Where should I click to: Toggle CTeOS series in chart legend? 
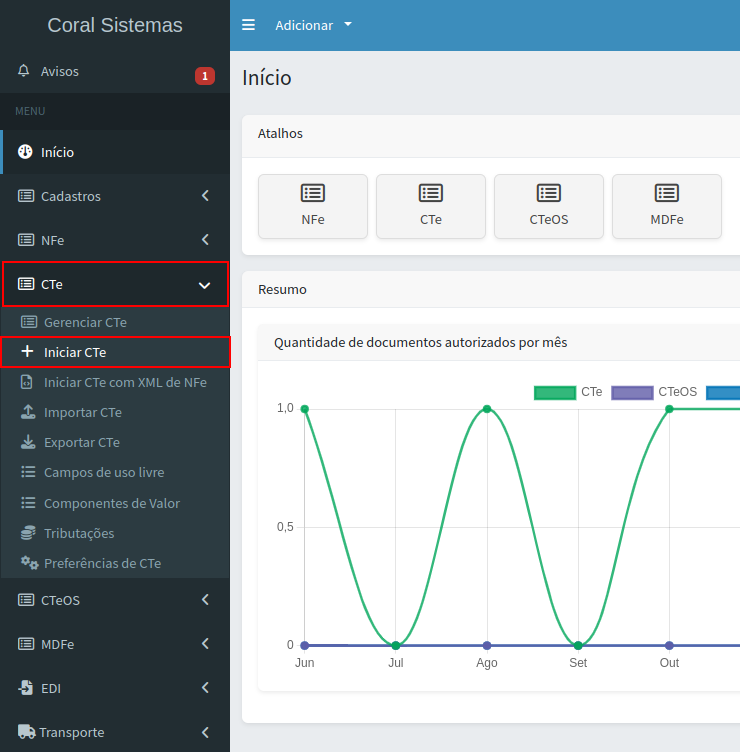point(655,392)
